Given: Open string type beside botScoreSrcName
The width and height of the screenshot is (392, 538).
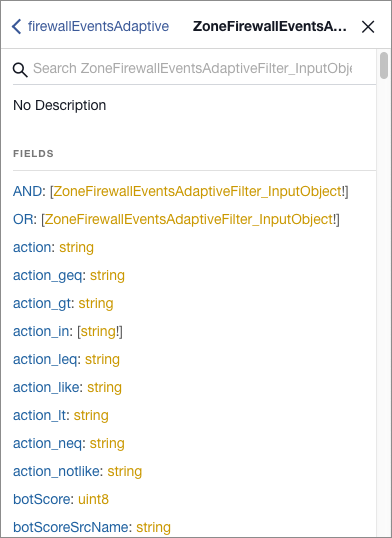Looking at the screenshot, I should [x=153, y=528].
